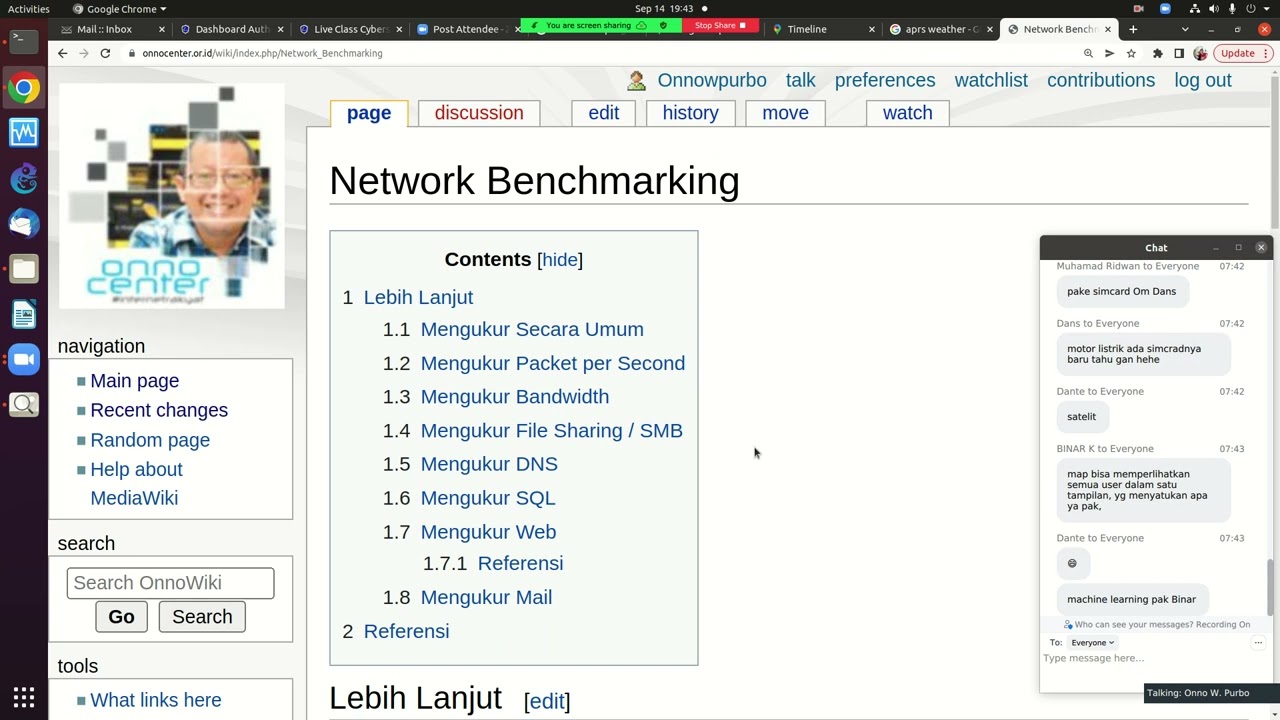Switch to the aprs weather tab

[x=941, y=29]
